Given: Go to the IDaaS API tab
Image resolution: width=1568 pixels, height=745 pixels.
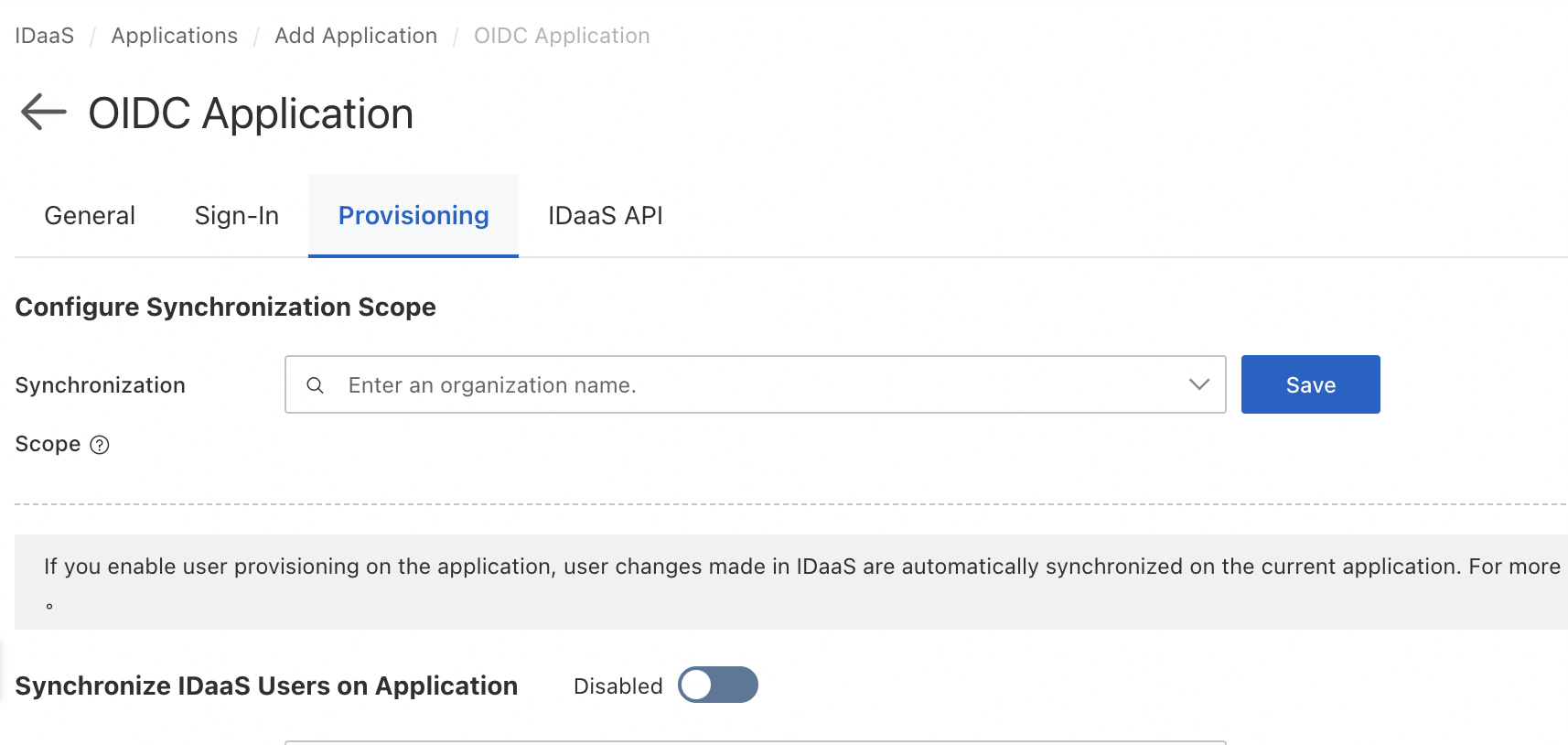Looking at the screenshot, I should pyautogui.click(x=605, y=216).
